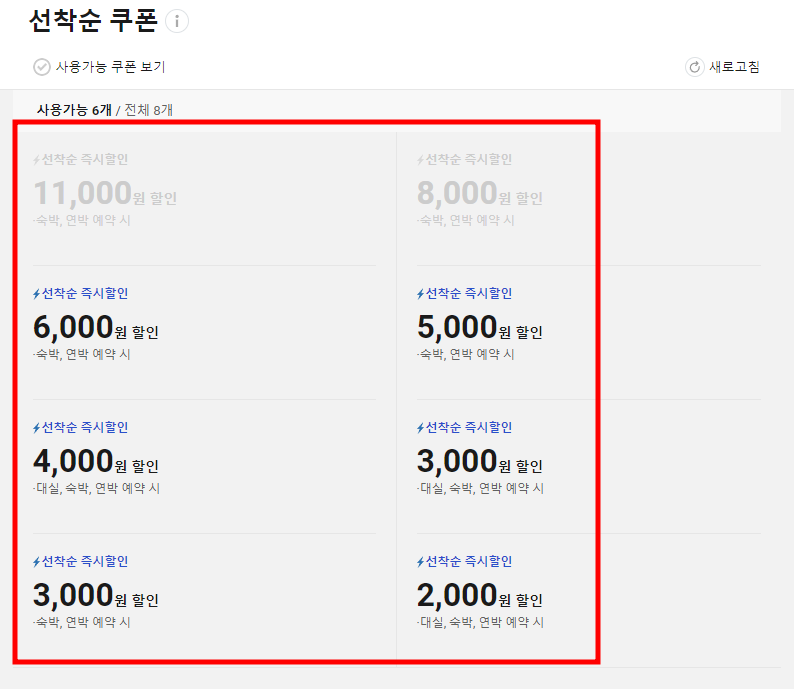
Task: Click 숙박, 연박 예약 시 under 5,000원
Action: coord(466,354)
